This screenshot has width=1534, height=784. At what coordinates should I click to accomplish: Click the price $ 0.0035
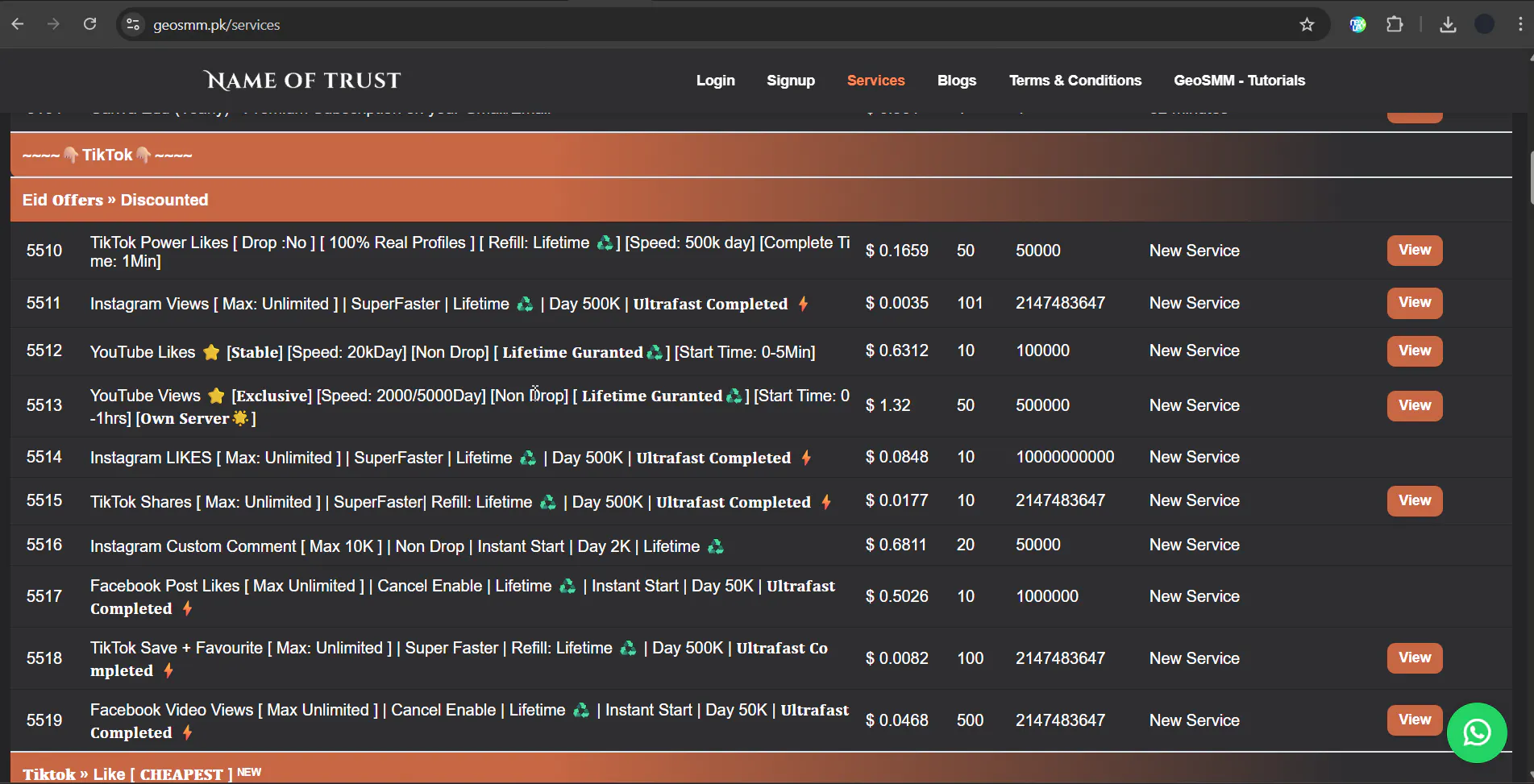[897, 303]
